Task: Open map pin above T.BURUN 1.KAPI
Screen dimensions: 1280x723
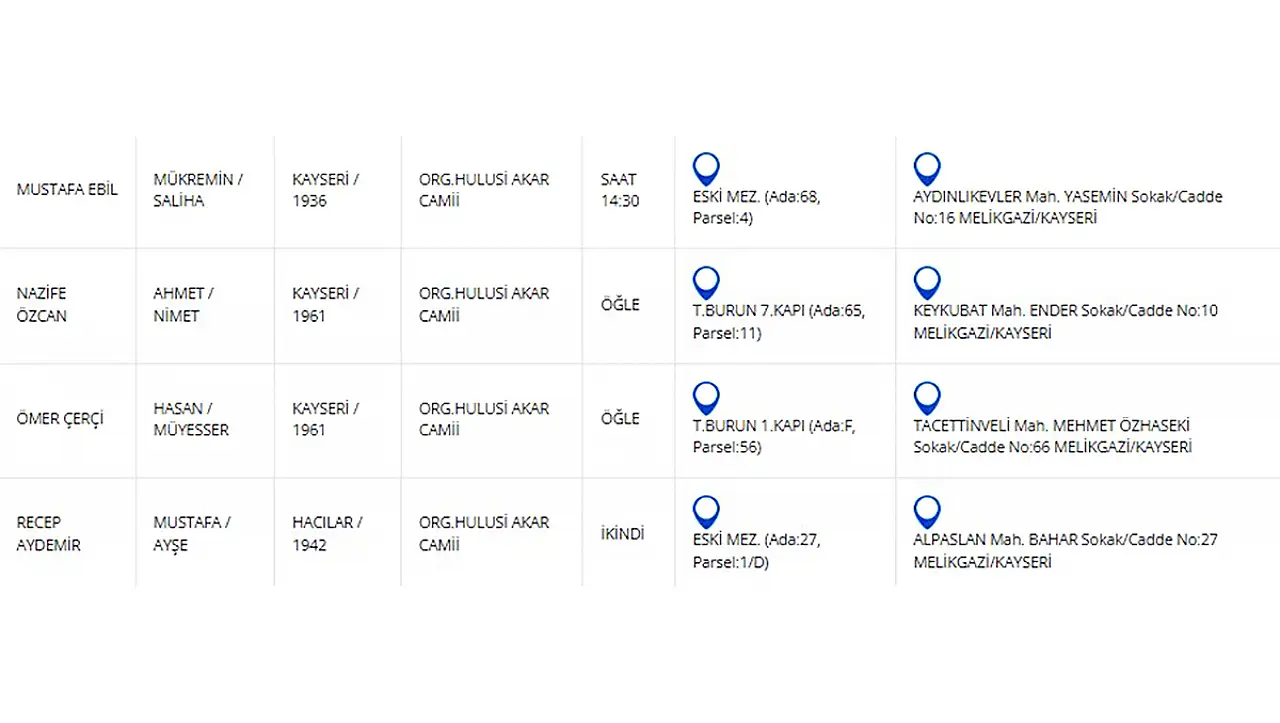Action: click(x=706, y=399)
